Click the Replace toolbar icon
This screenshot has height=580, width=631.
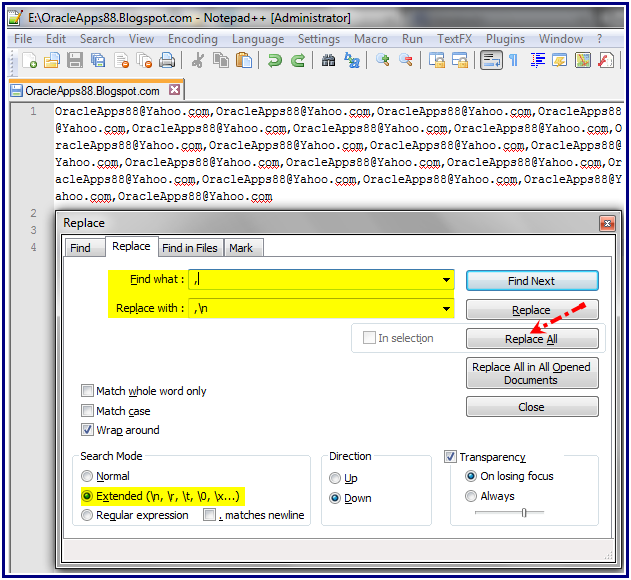tap(352, 60)
